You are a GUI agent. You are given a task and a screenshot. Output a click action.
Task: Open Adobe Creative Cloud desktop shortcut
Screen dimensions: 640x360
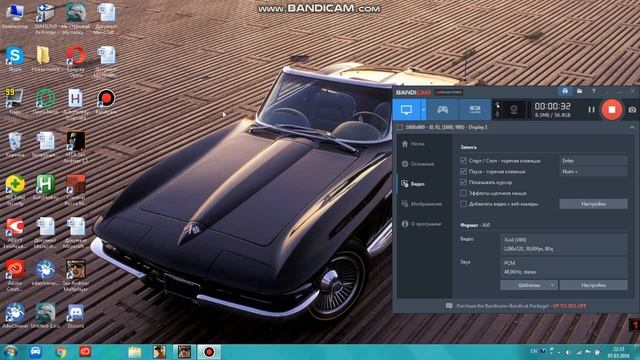pos(15,276)
